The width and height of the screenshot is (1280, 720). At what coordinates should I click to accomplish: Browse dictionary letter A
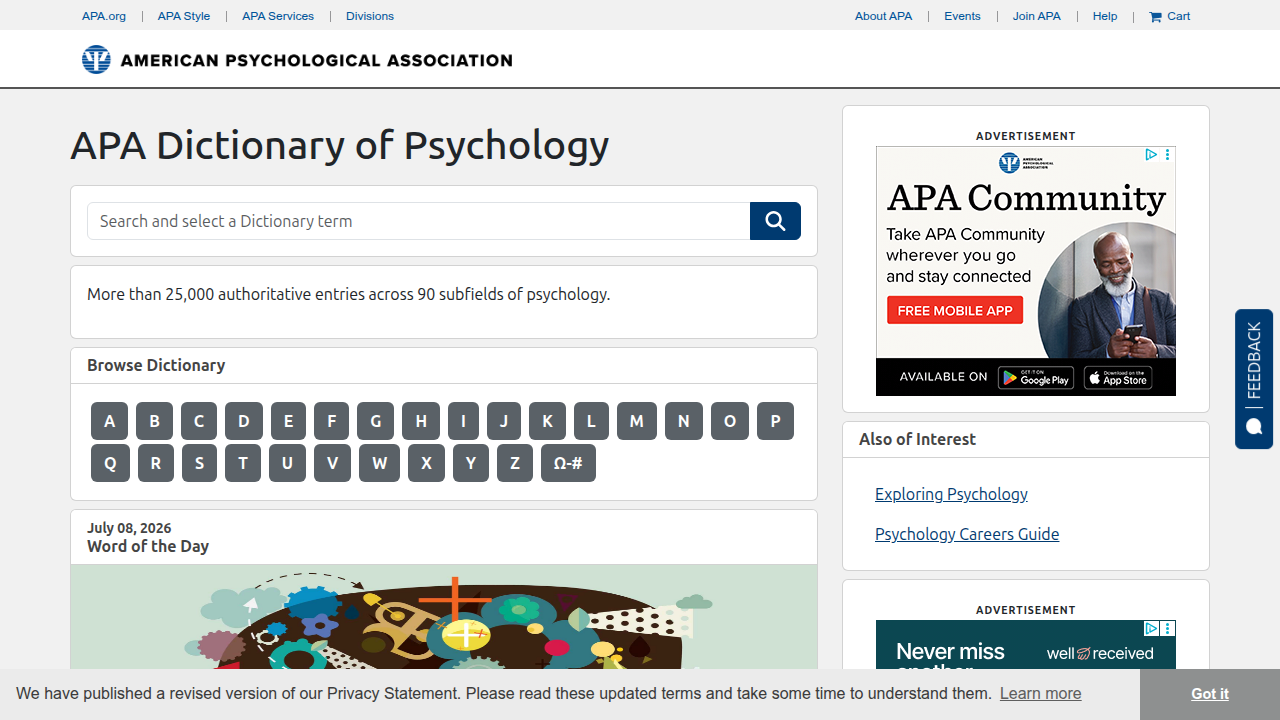click(x=109, y=421)
